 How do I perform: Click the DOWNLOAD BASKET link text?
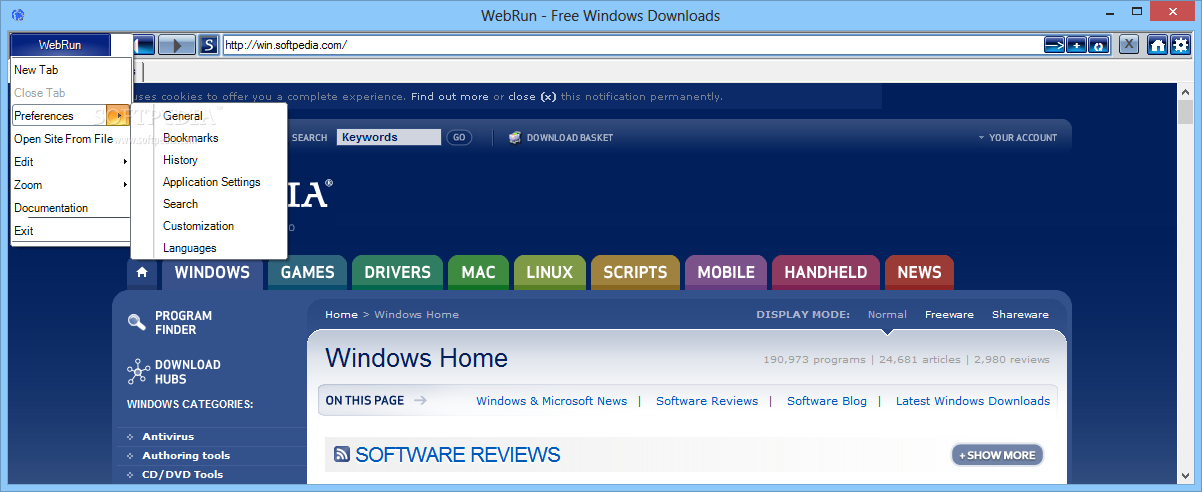click(570, 138)
